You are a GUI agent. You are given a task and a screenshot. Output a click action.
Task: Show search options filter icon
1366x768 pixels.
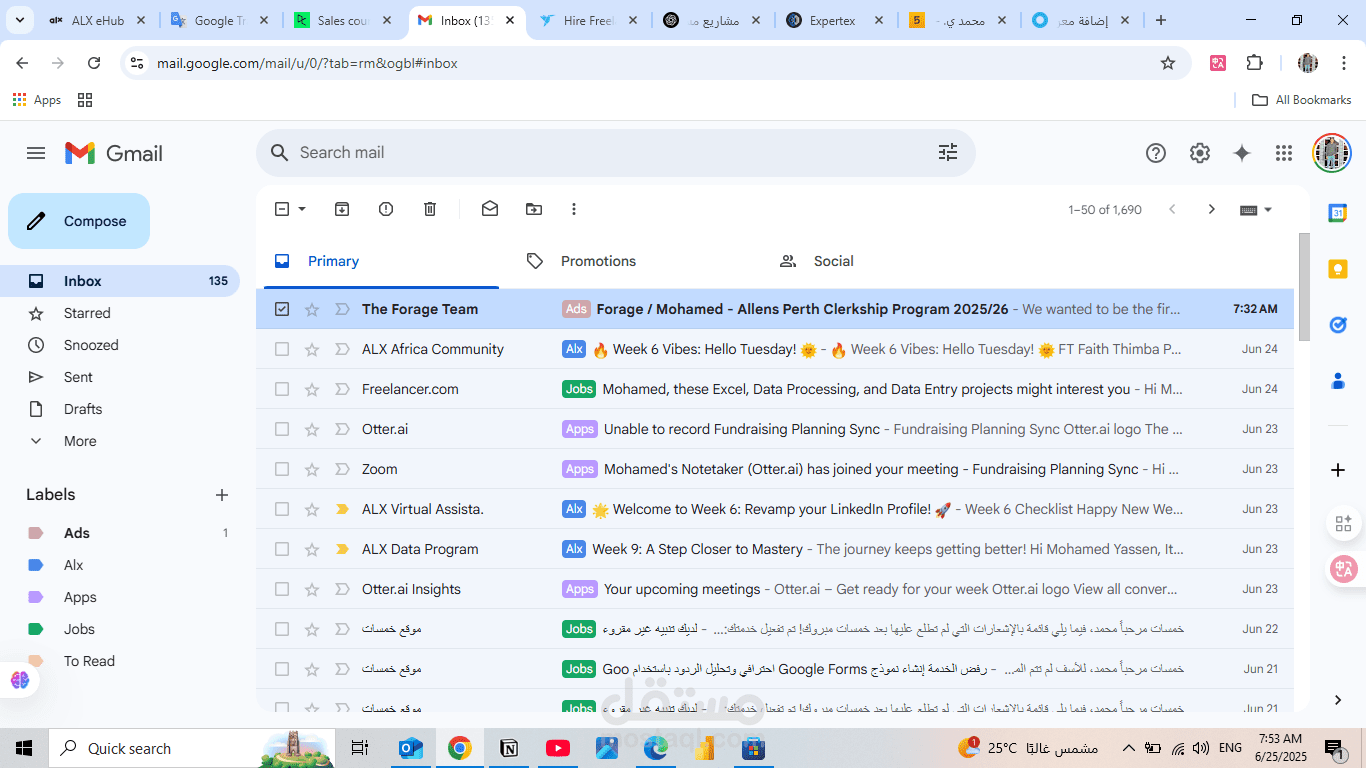[x=948, y=152]
